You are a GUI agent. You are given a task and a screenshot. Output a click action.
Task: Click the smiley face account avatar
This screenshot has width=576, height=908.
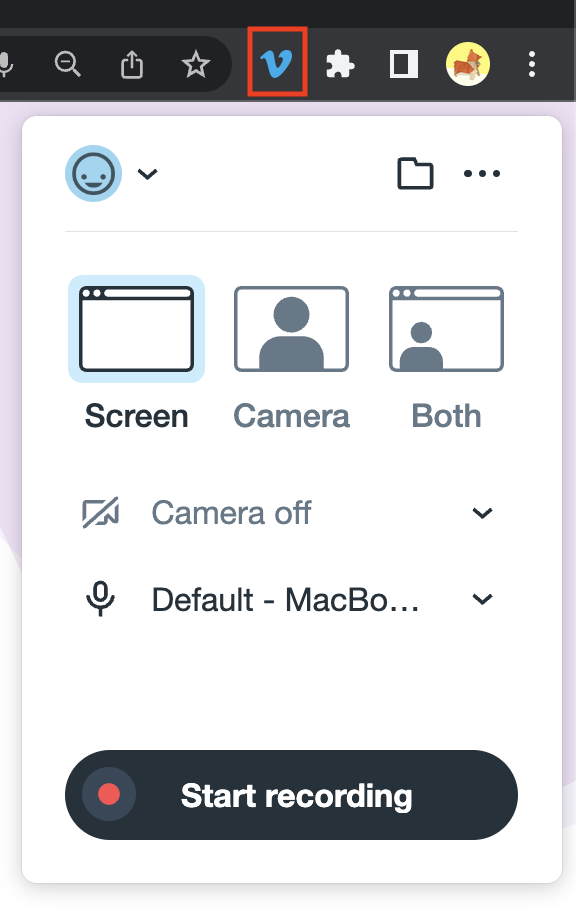(x=93, y=173)
